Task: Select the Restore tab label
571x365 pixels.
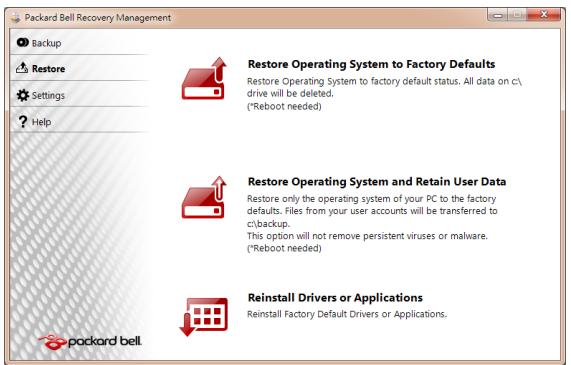Action: click(x=48, y=68)
